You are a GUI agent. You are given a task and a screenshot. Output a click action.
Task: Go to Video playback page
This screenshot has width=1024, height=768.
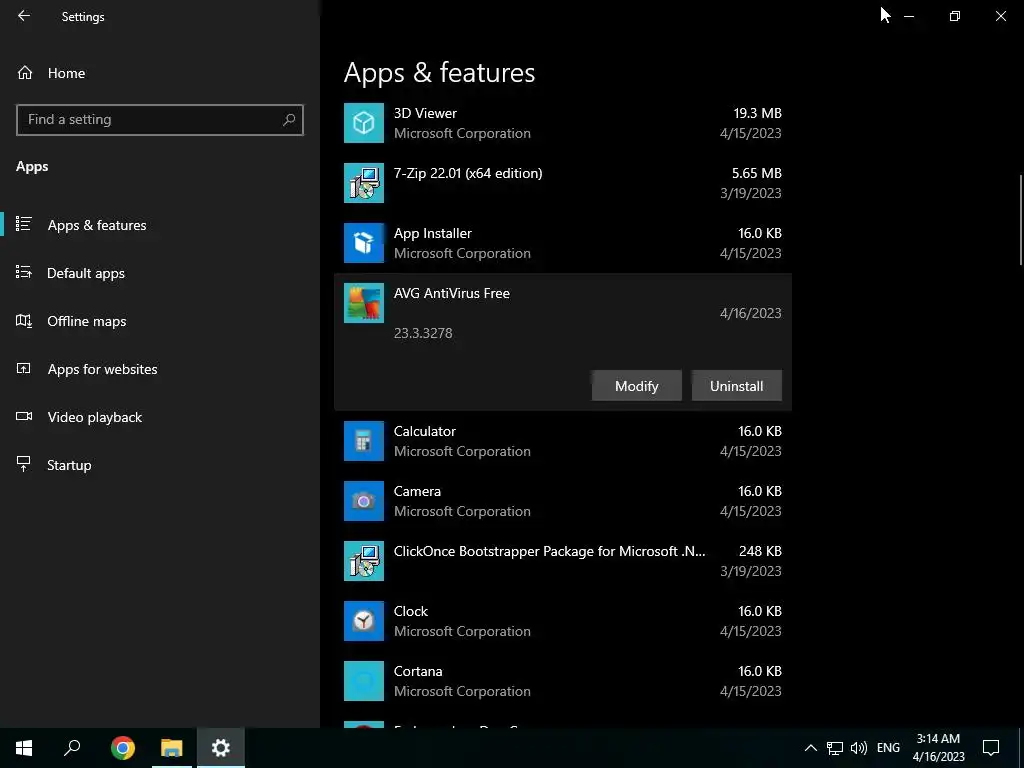coord(95,417)
